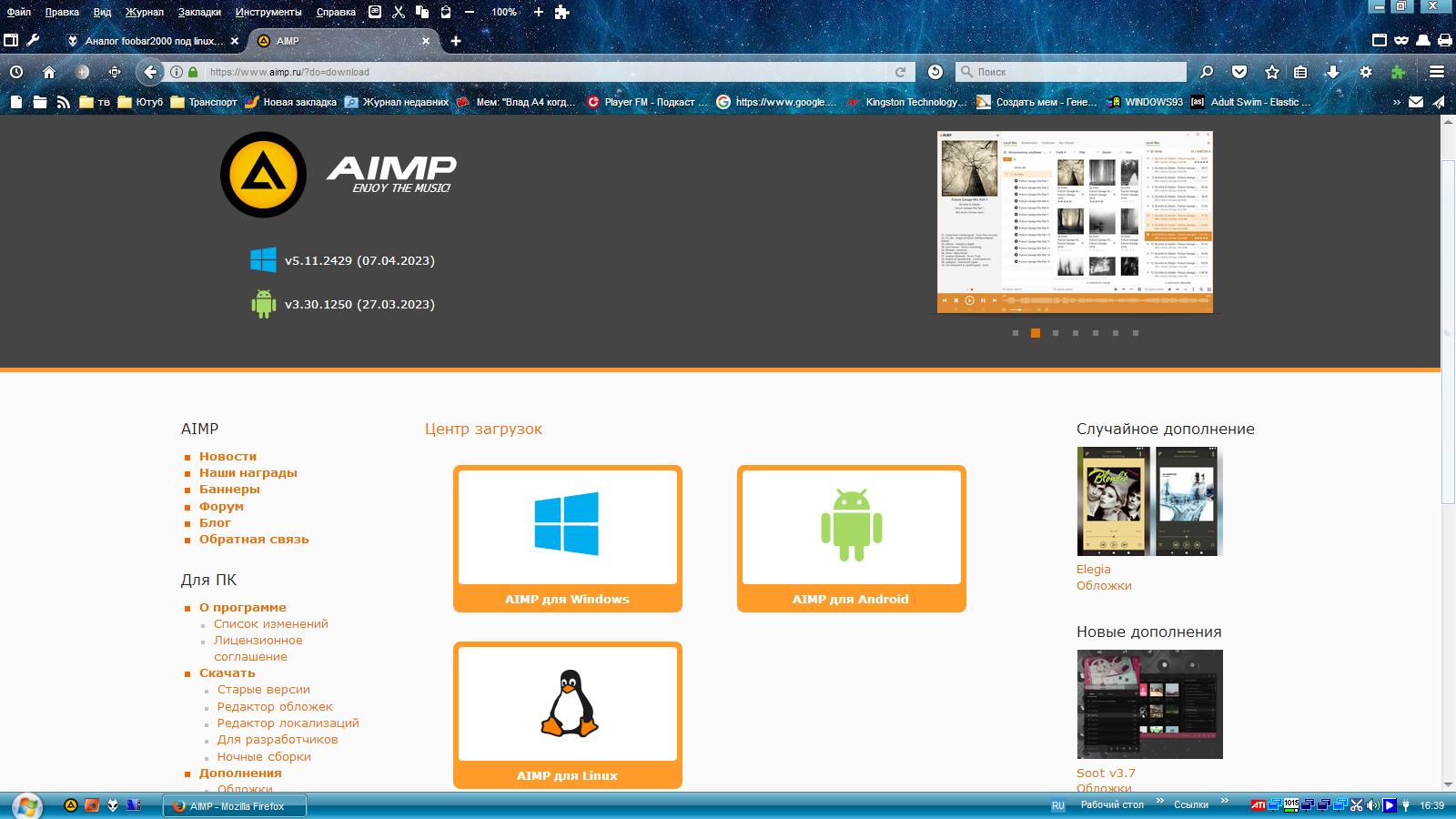Screen dimensions: 1456x819
Task: Click the print icon near the tab bar
Action: pyautogui.click(x=1445, y=40)
